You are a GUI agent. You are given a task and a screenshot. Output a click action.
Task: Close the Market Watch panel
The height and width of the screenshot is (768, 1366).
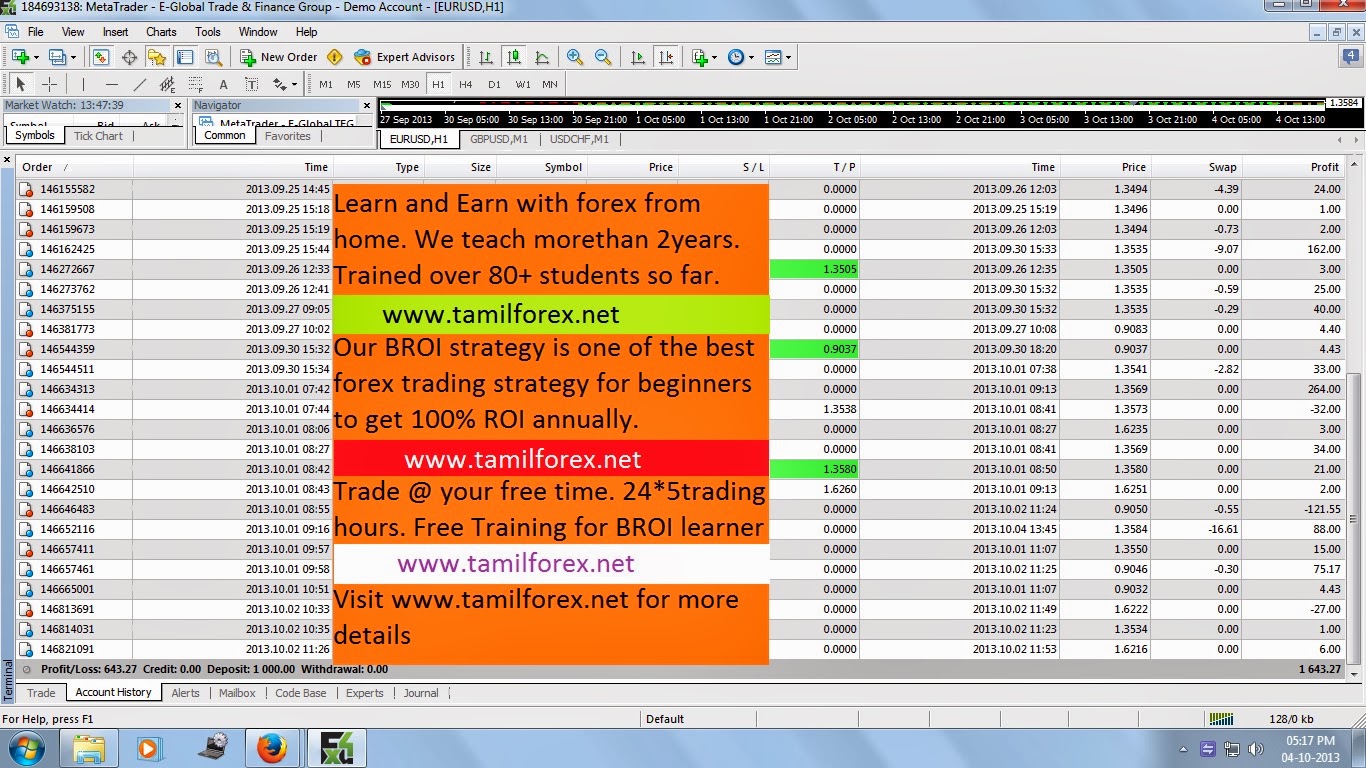tap(178, 105)
